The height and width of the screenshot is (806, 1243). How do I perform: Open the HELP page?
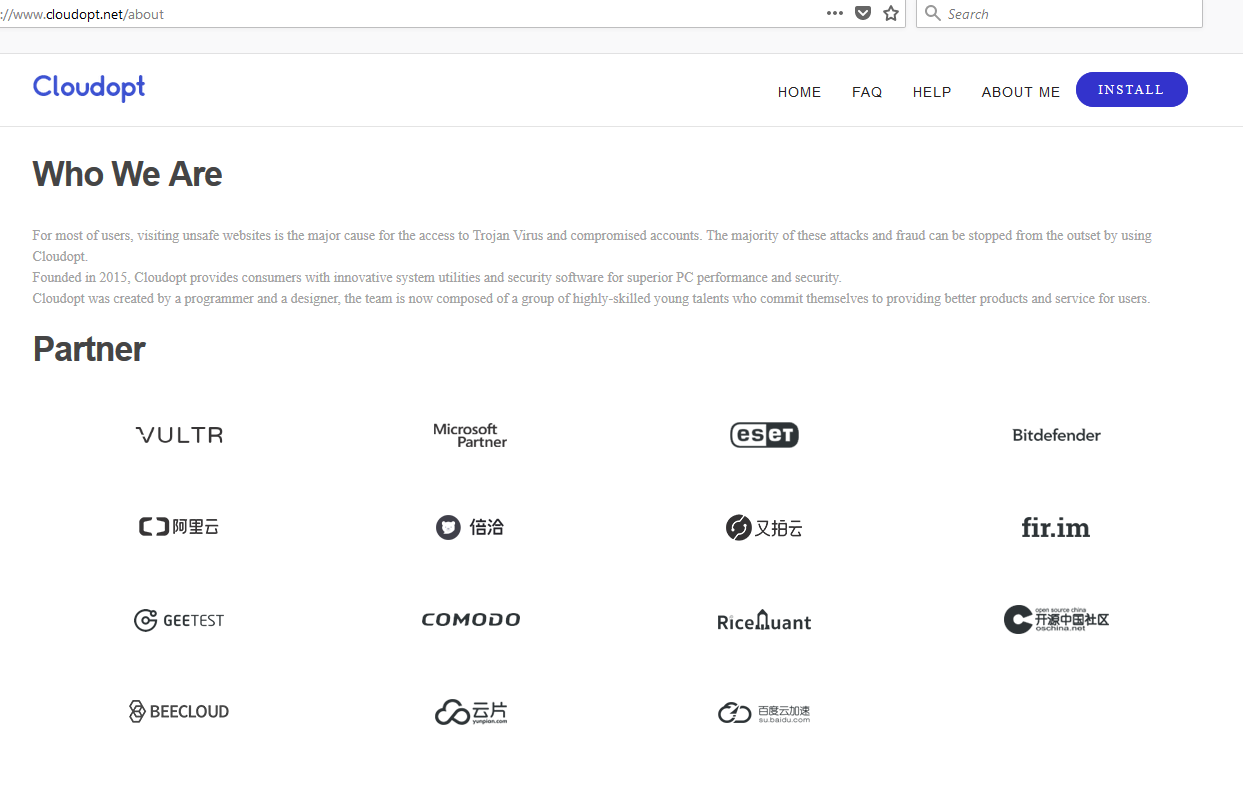(932, 92)
